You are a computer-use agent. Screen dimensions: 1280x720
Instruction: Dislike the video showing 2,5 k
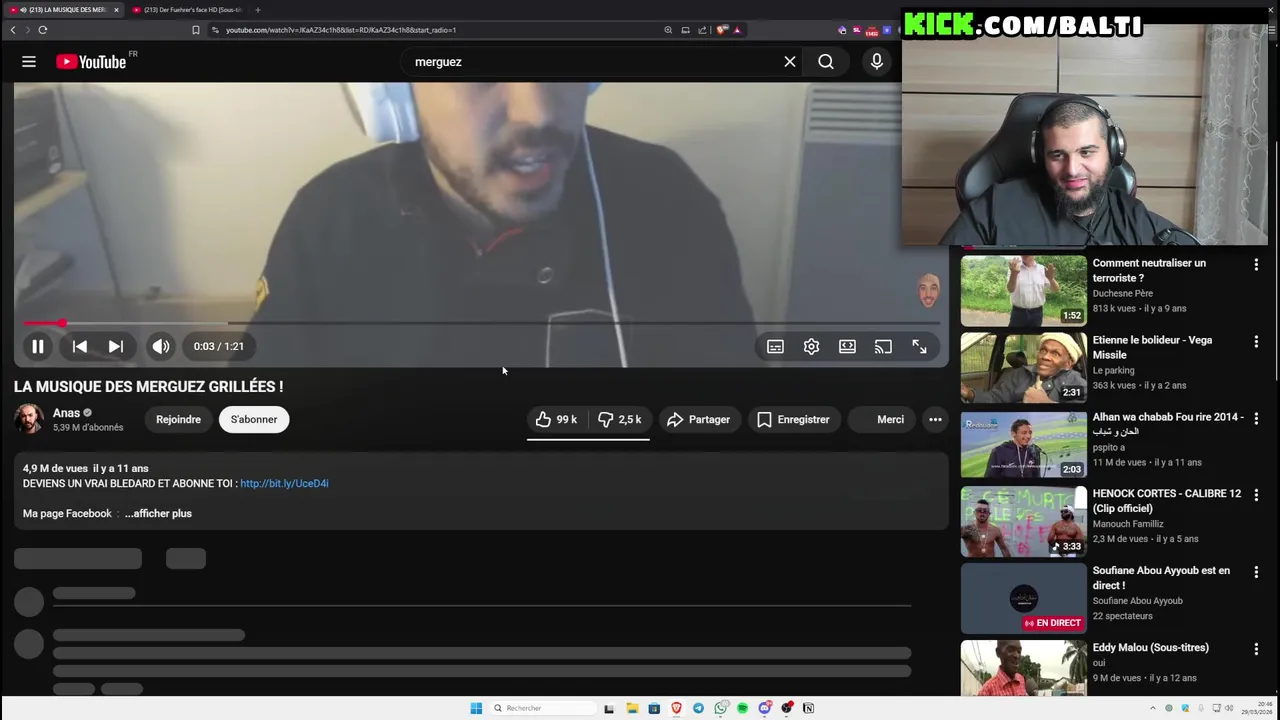click(x=619, y=420)
